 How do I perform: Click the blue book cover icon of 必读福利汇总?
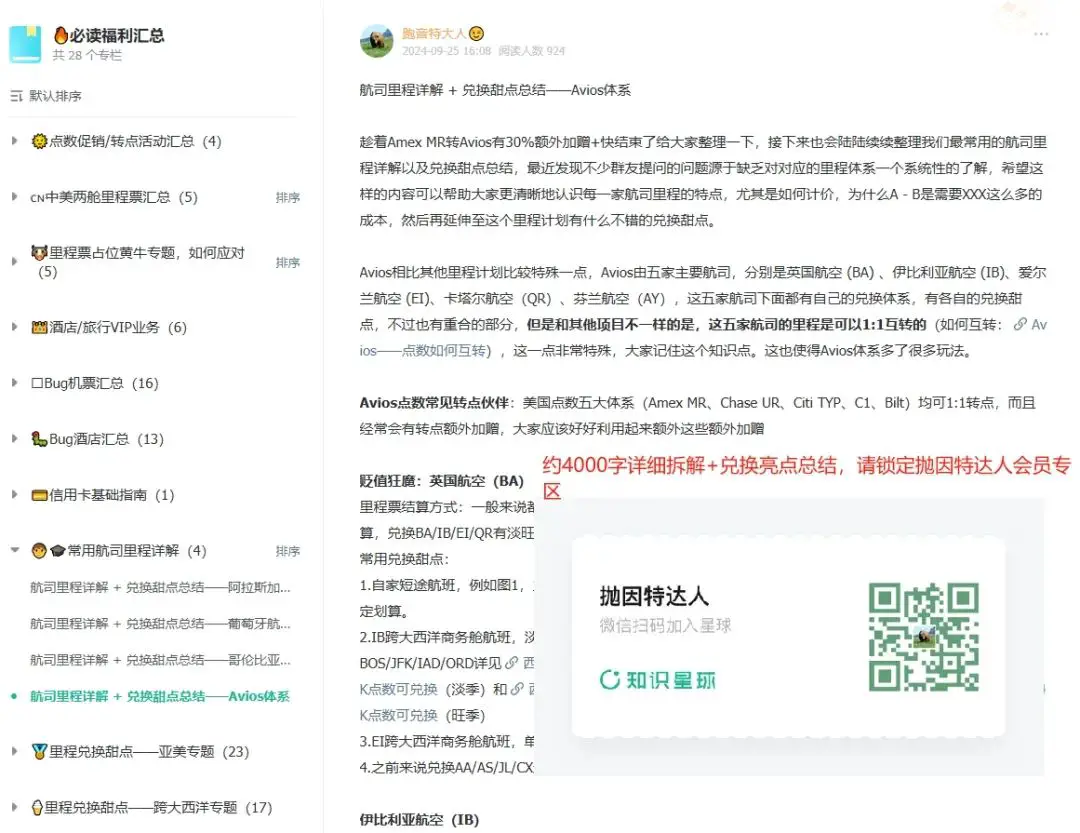(27, 45)
